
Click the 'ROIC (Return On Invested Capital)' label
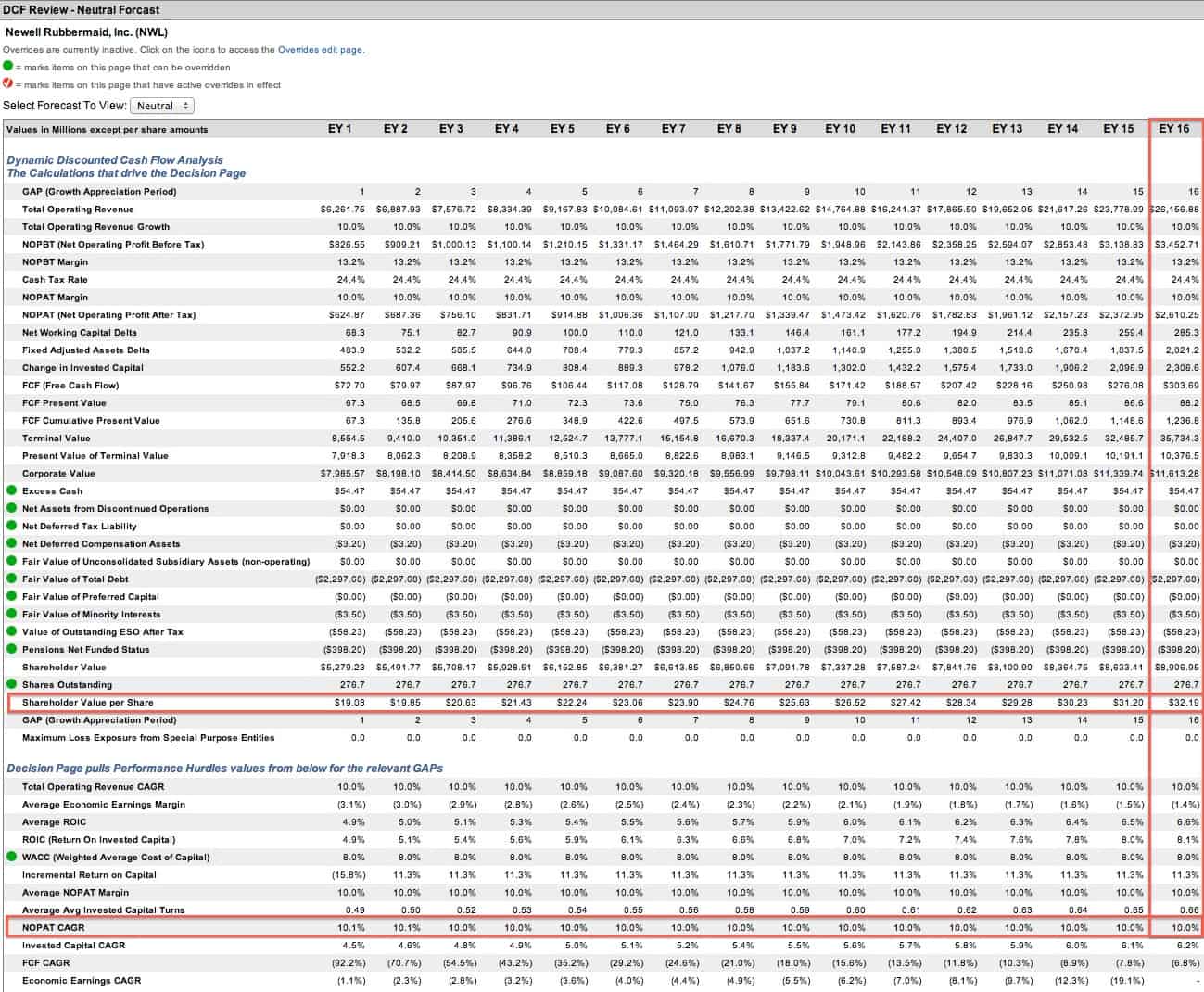point(99,840)
